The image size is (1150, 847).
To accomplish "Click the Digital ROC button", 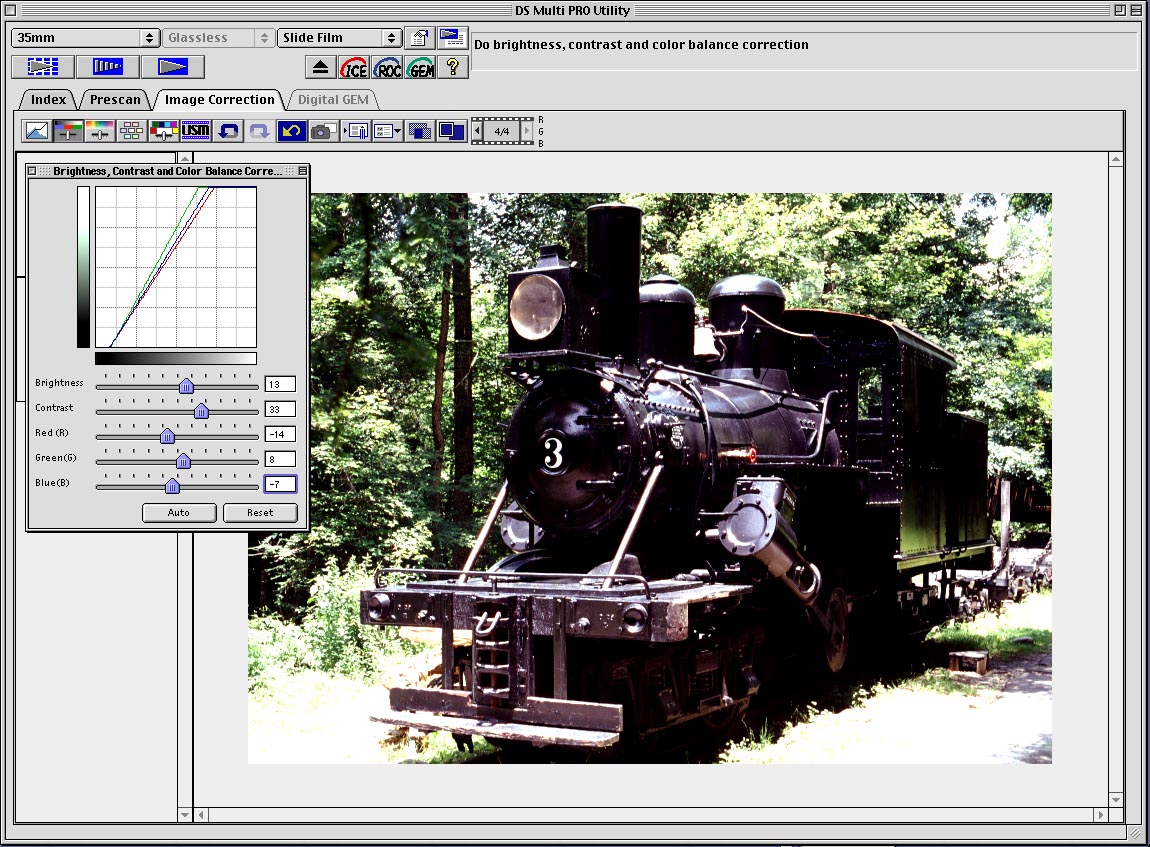I will coord(387,67).
